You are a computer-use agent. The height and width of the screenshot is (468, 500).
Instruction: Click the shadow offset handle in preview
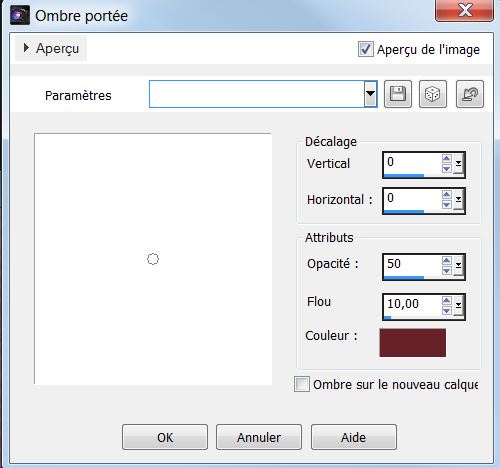[153, 259]
